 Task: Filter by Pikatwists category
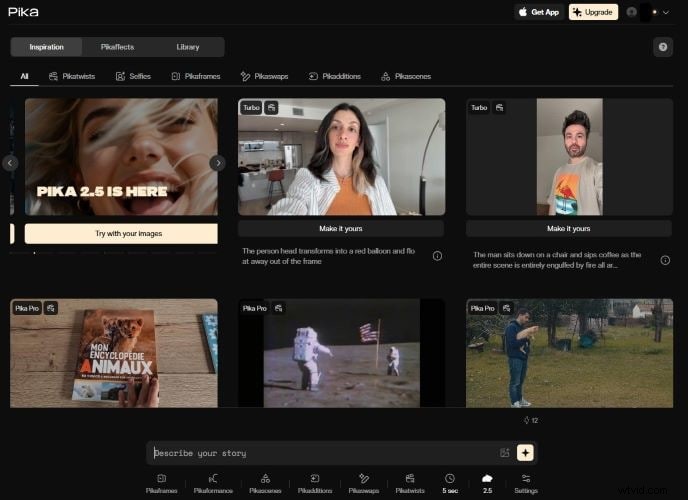click(x=72, y=76)
